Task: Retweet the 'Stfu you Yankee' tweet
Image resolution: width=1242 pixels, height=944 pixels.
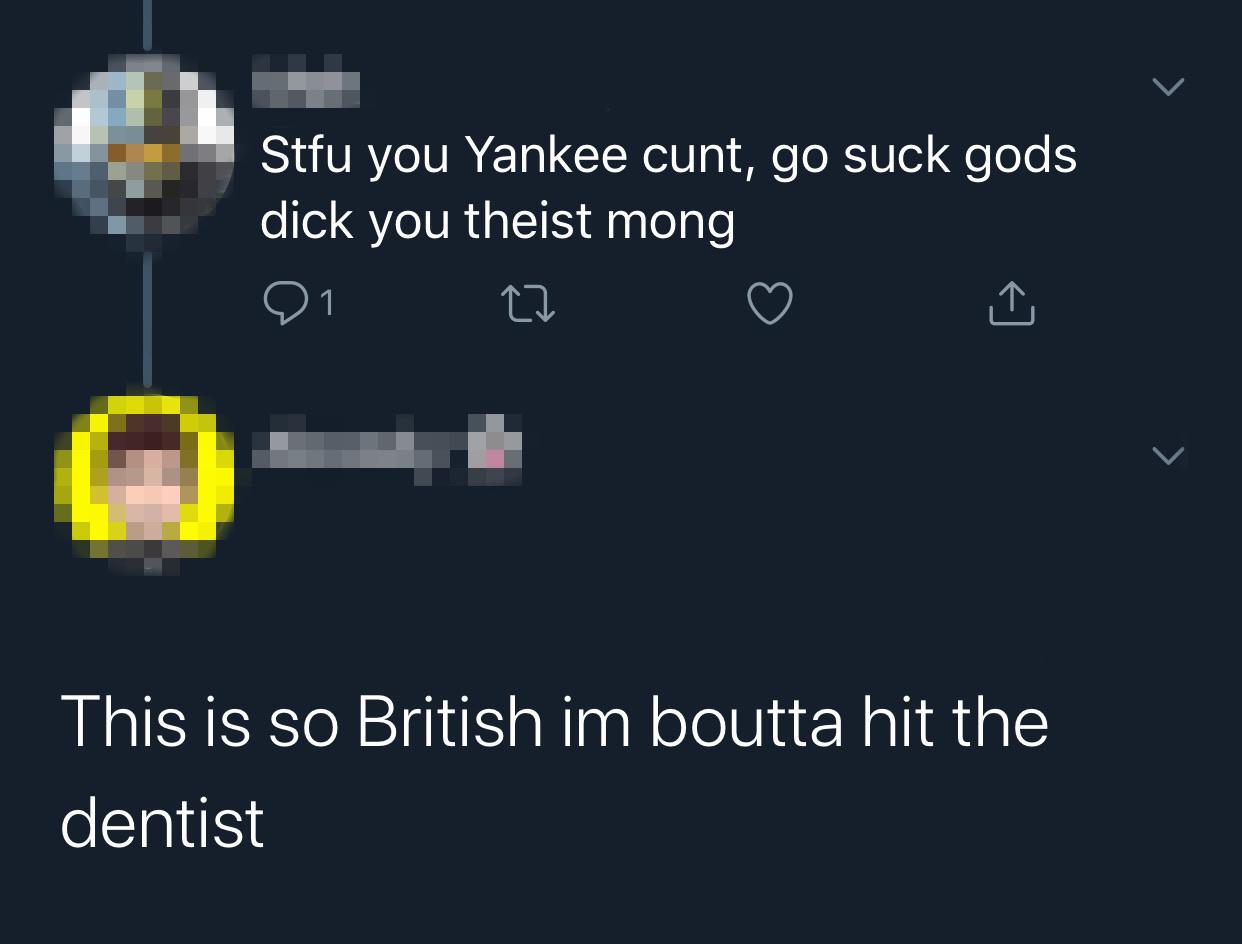Action: [529, 304]
